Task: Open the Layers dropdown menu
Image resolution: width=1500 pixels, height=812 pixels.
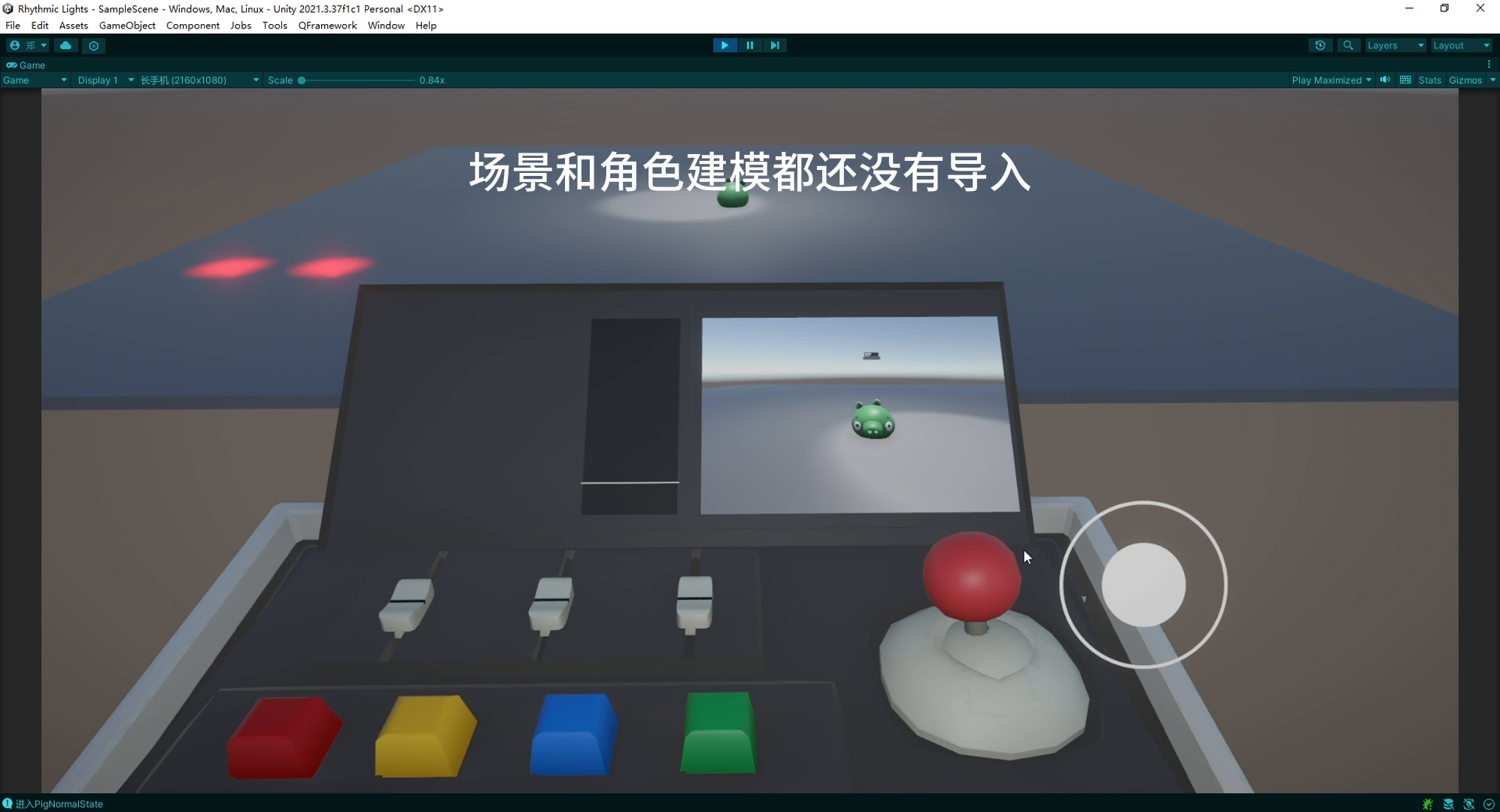Action: point(1395,45)
